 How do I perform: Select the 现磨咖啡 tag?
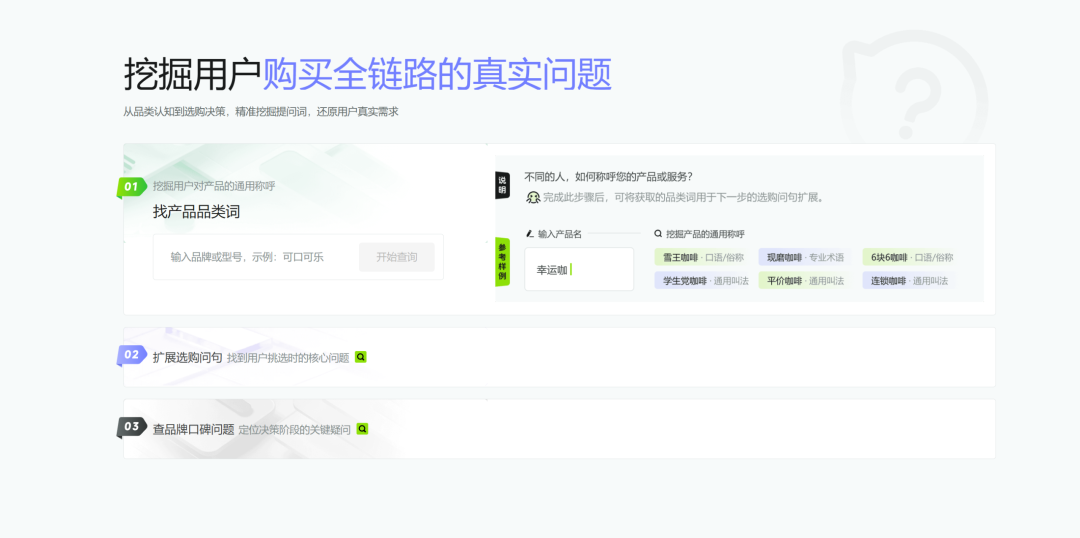(805, 258)
